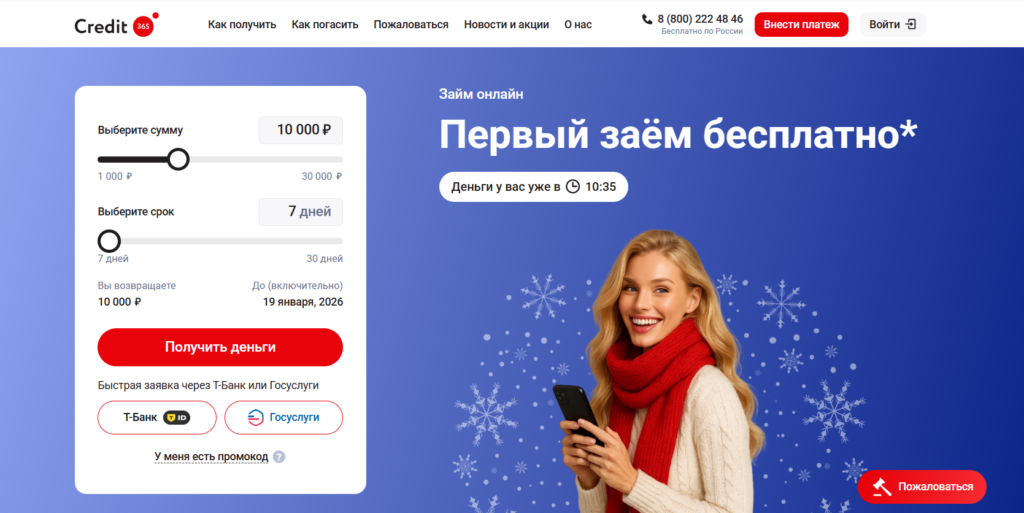1024x513 pixels.
Task: Click the Госуслуги logo icon
Action: click(x=256, y=418)
